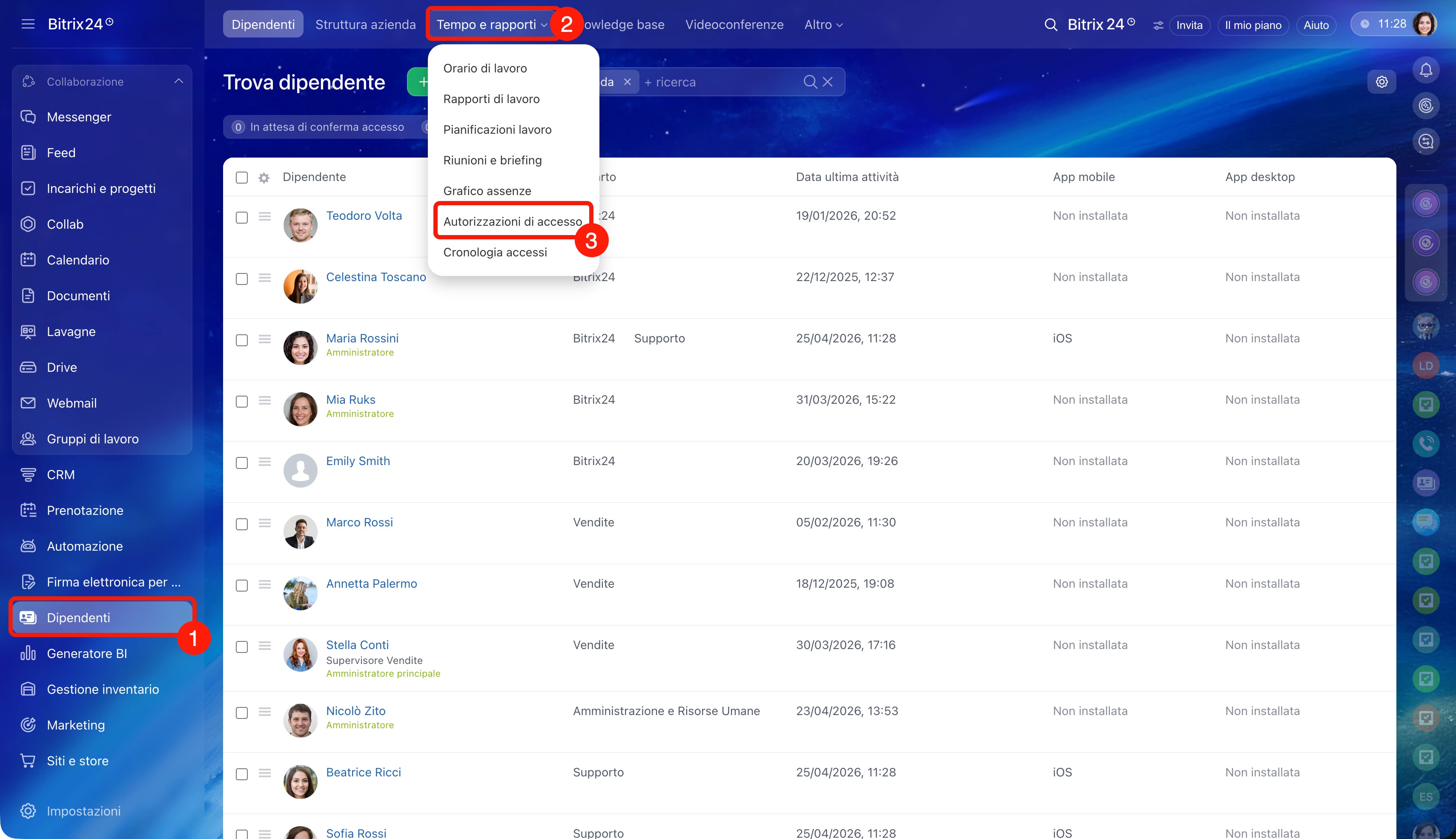Viewport: 1456px width, 839px height.
Task: Toggle the select-all employees checkbox
Action: [x=242, y=178]
